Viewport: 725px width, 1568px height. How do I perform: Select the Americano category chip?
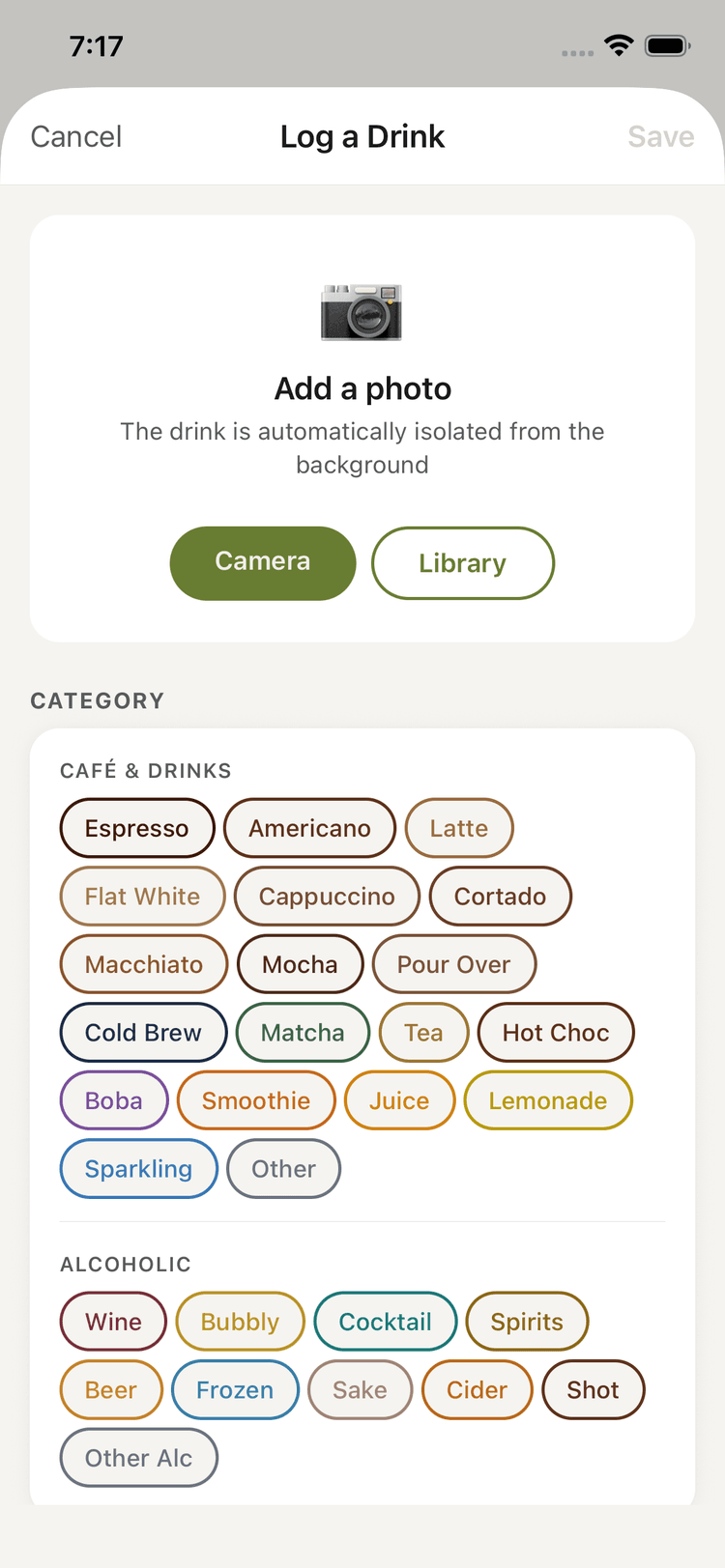(x=309, y=828)
